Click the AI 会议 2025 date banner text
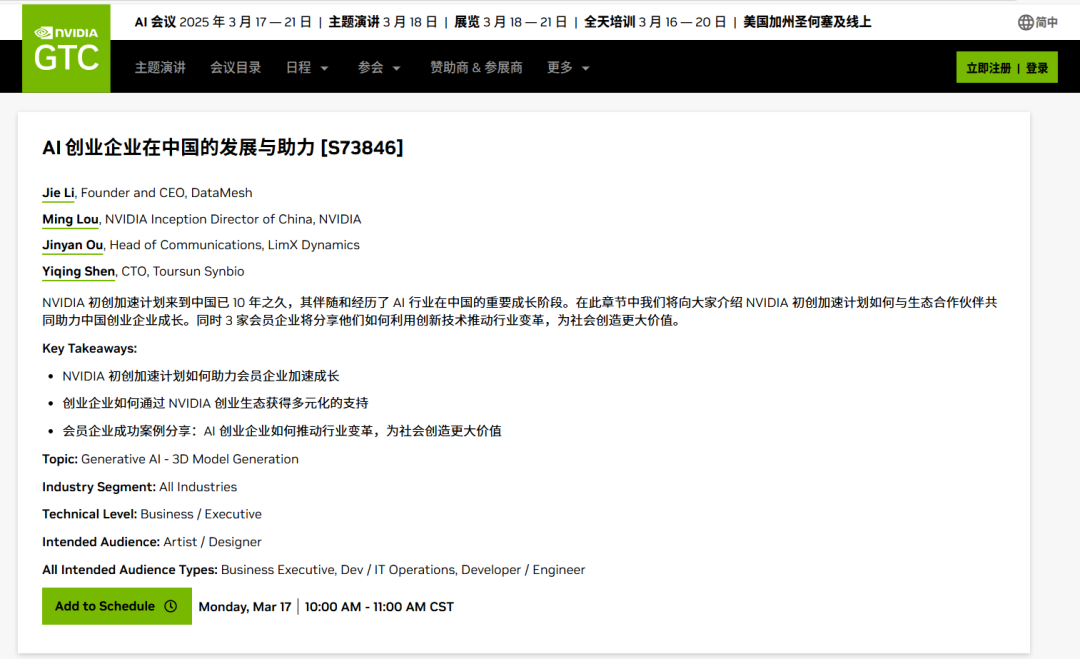The height and width of the screenshot is (659, 1080). [223, 22]
